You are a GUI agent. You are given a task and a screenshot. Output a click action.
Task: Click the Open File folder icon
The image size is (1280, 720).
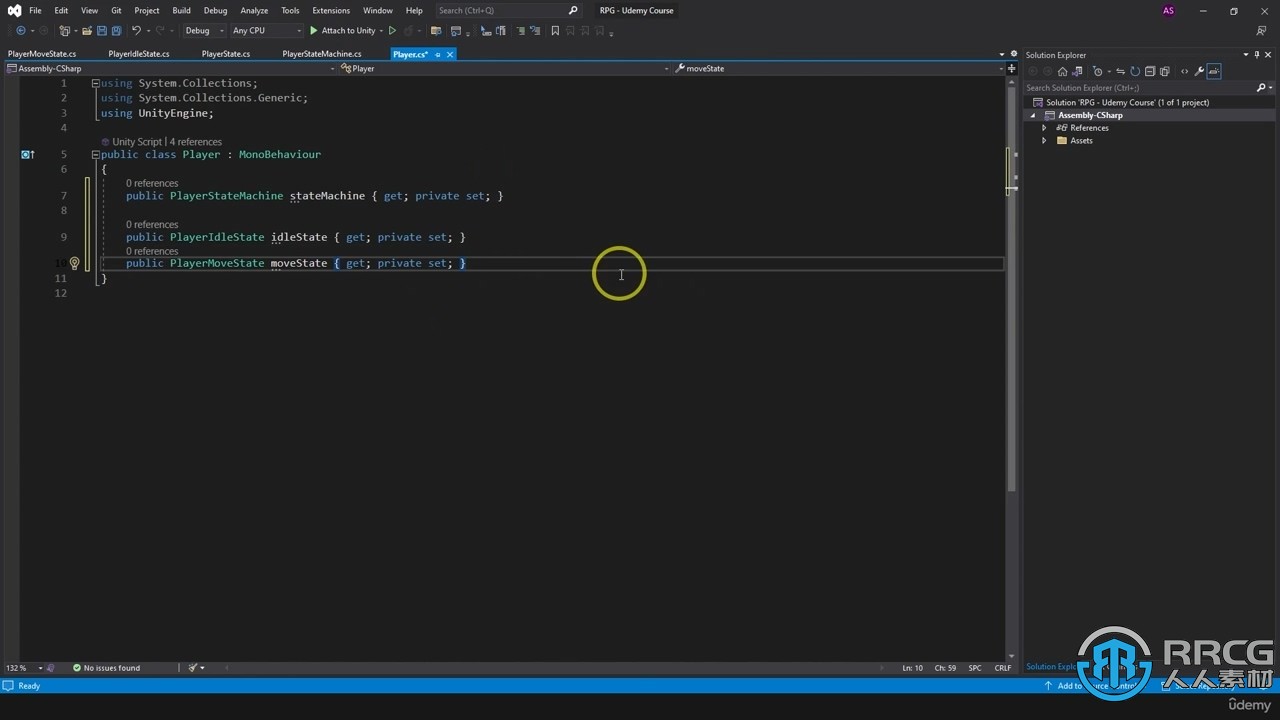click(87, 30)
